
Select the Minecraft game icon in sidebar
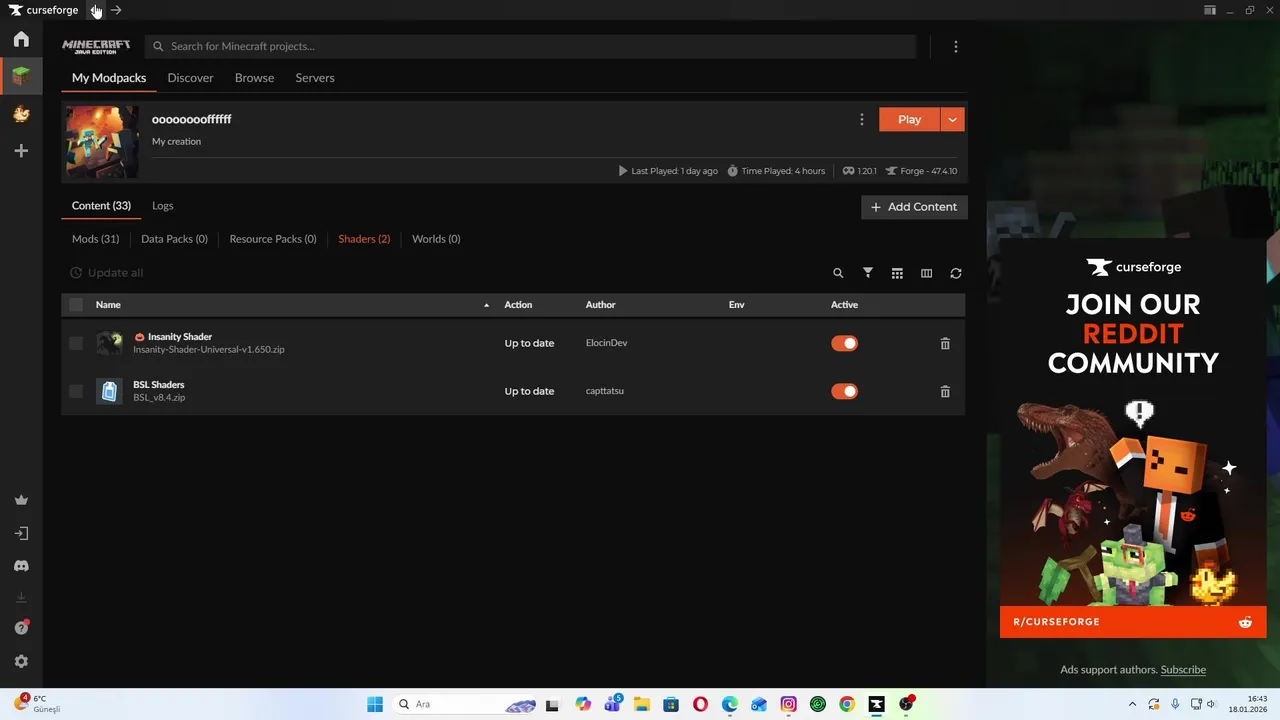point(21,76)
